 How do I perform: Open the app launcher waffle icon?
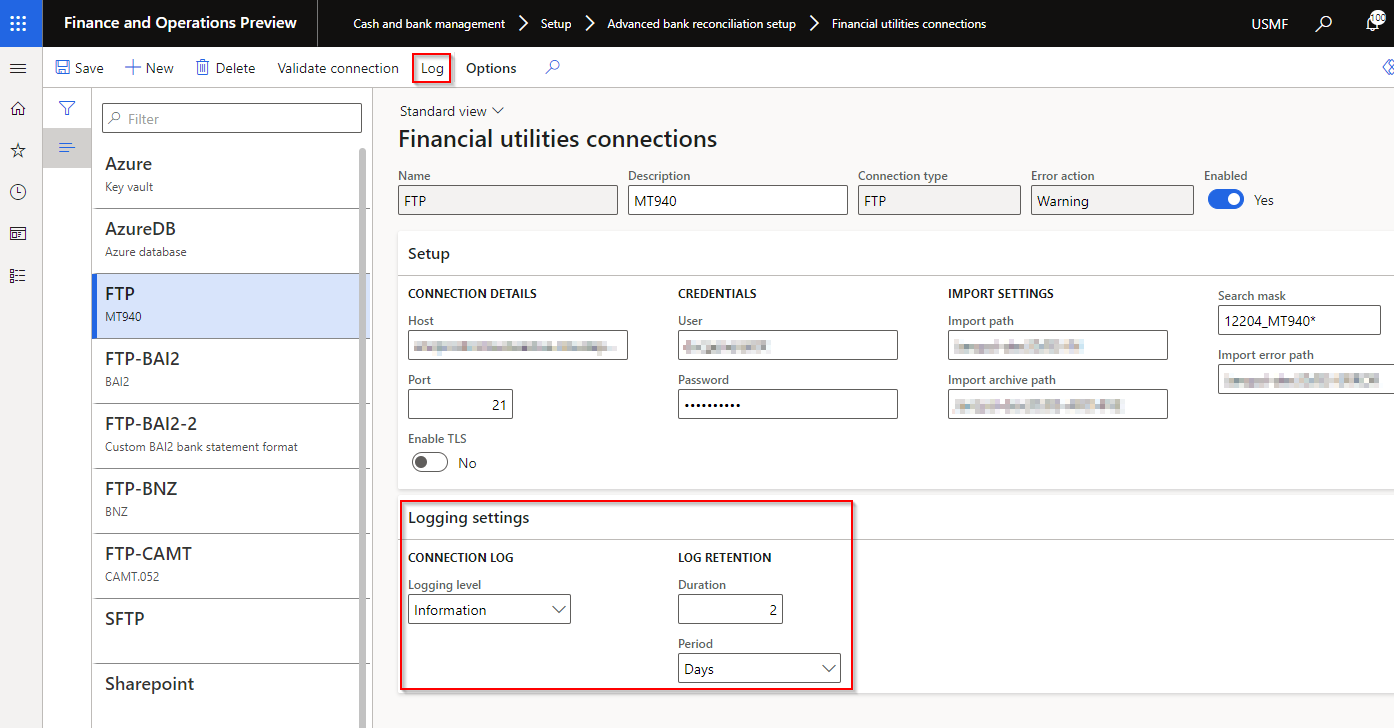20,23
